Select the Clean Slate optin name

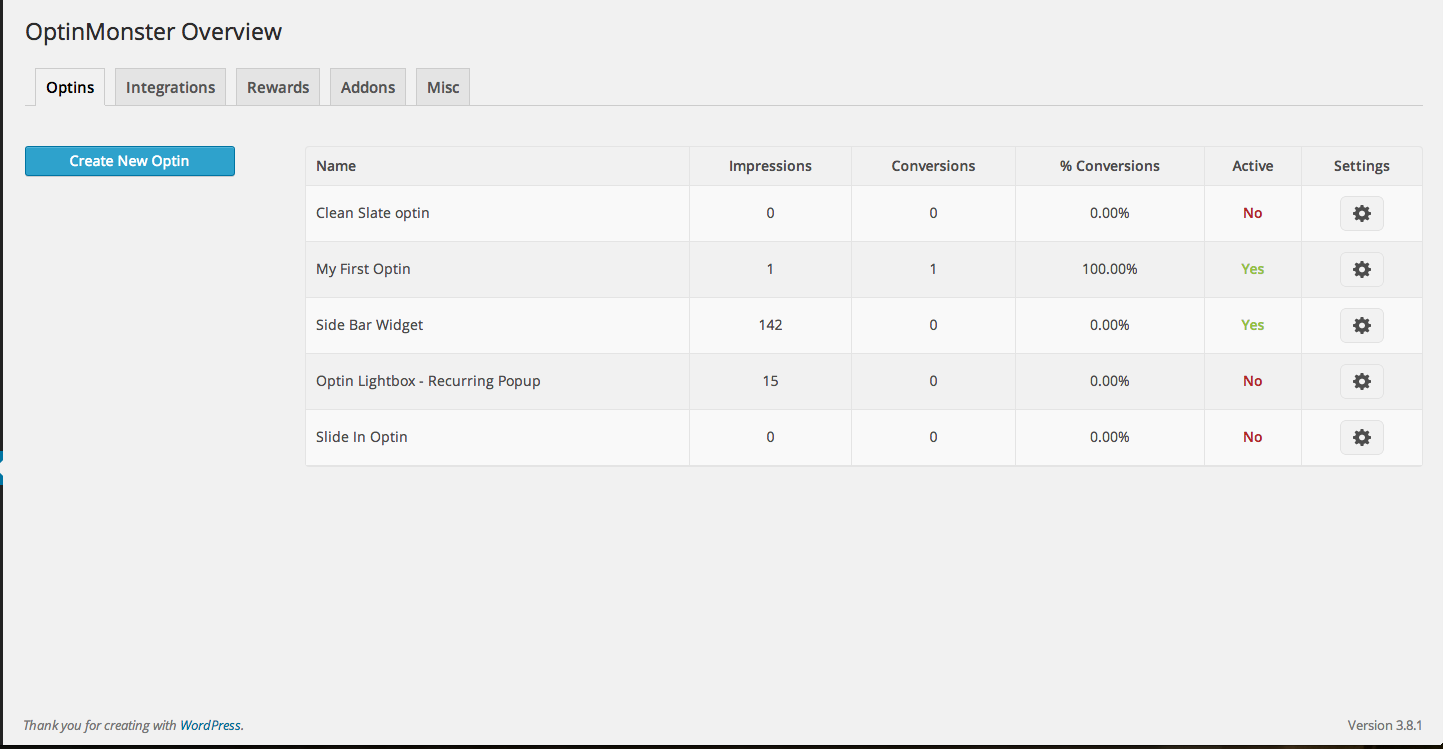click(x=372, y=213)
